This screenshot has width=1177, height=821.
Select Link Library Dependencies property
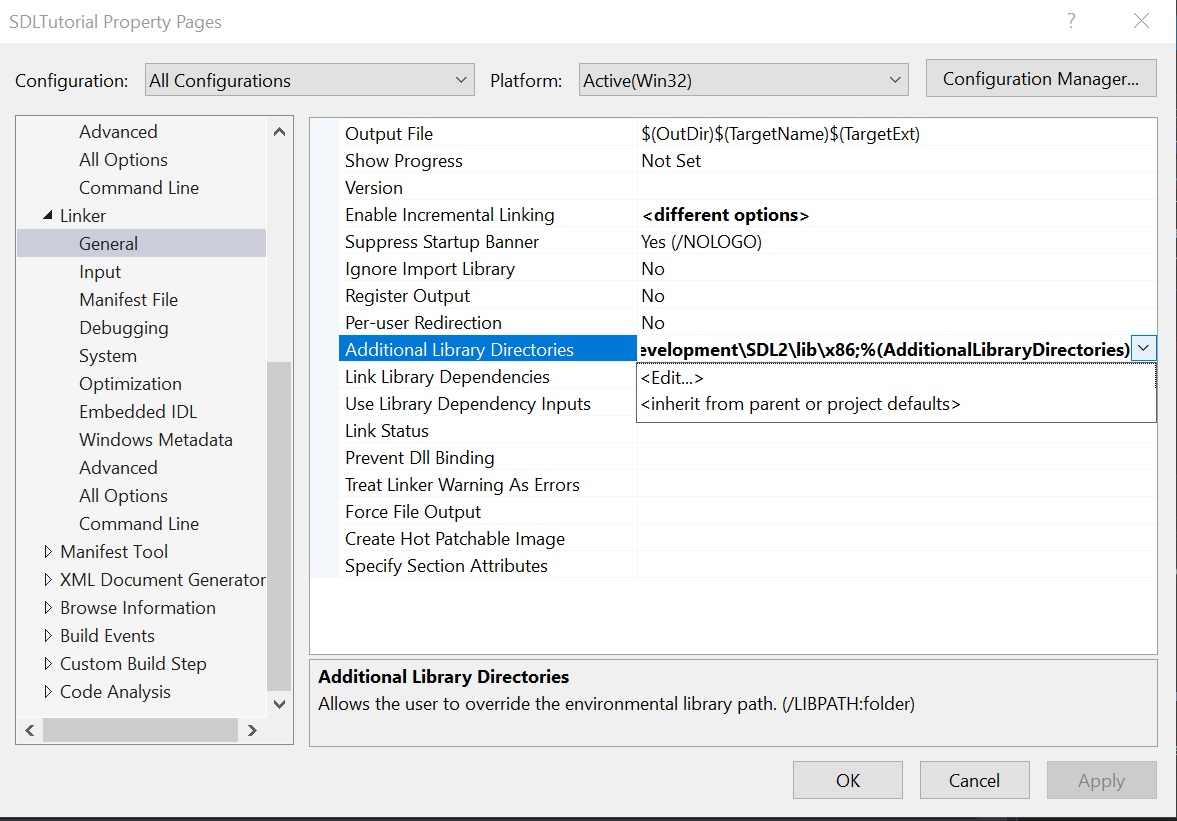(447, 377)
